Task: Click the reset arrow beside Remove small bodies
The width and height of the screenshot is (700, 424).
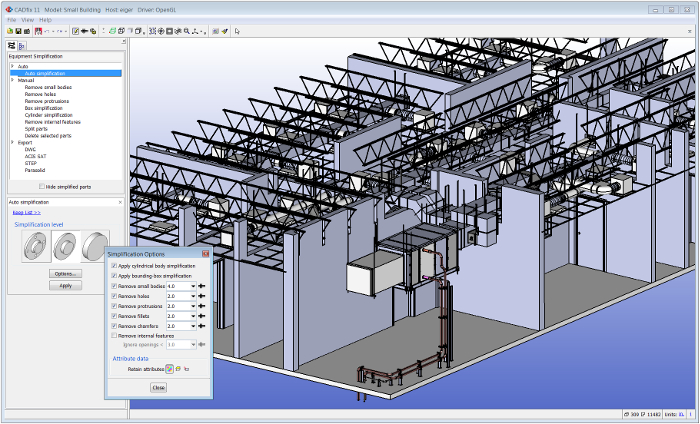Action: (201, 286)
